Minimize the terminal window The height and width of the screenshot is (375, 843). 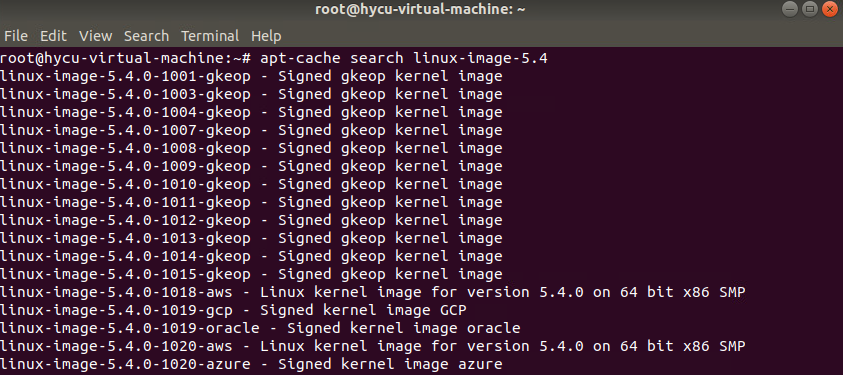click(790, 9)
